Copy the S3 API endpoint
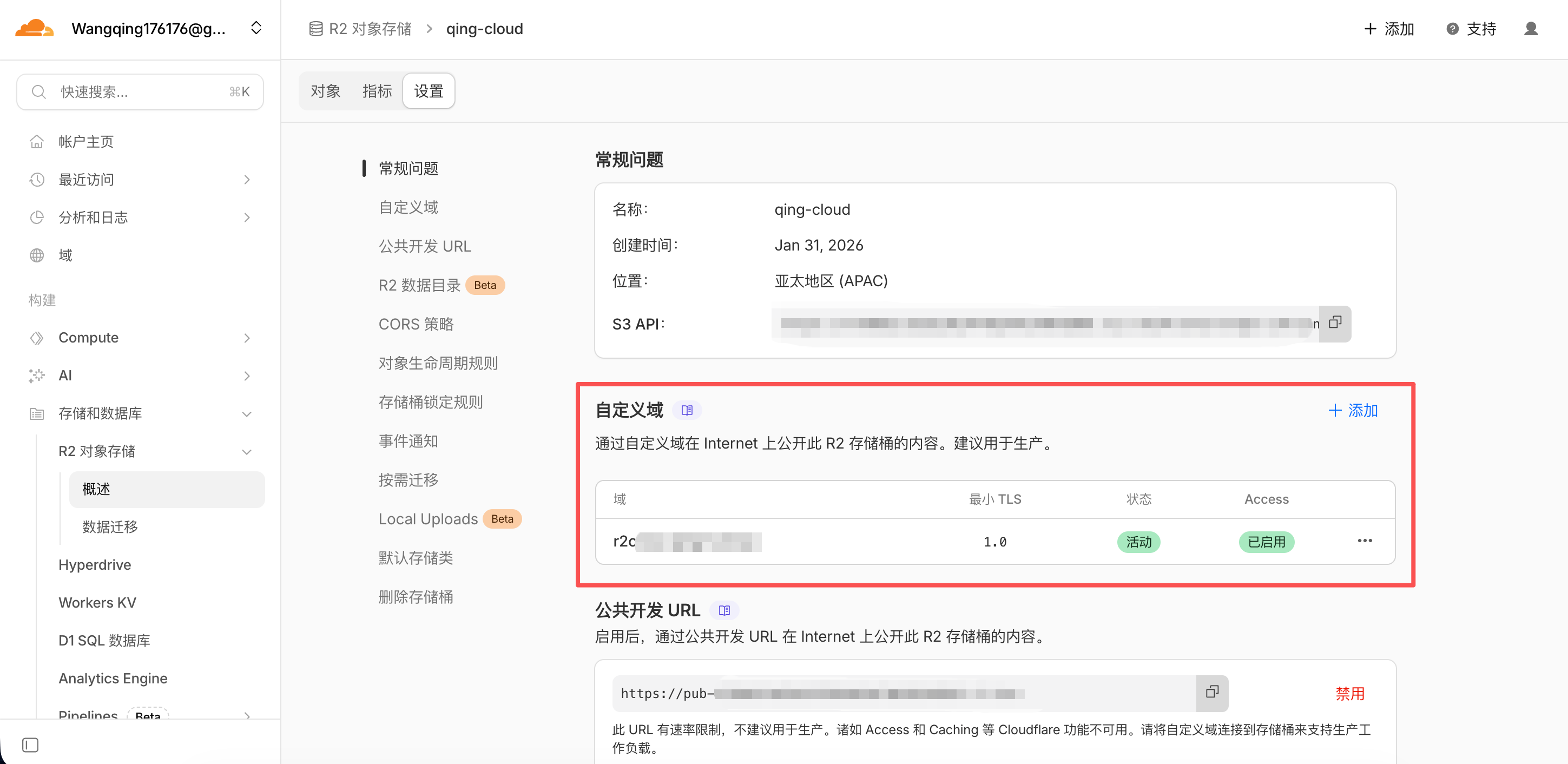 [1334, 322]
